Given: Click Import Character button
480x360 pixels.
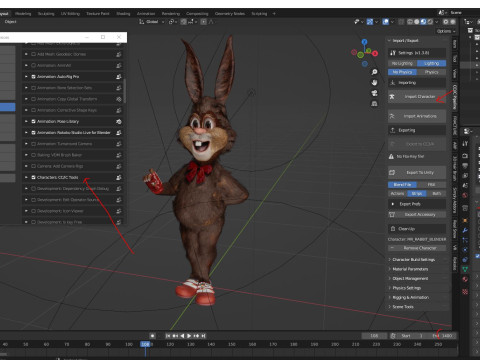Looking at the screenshot, I should coord(417,96).
